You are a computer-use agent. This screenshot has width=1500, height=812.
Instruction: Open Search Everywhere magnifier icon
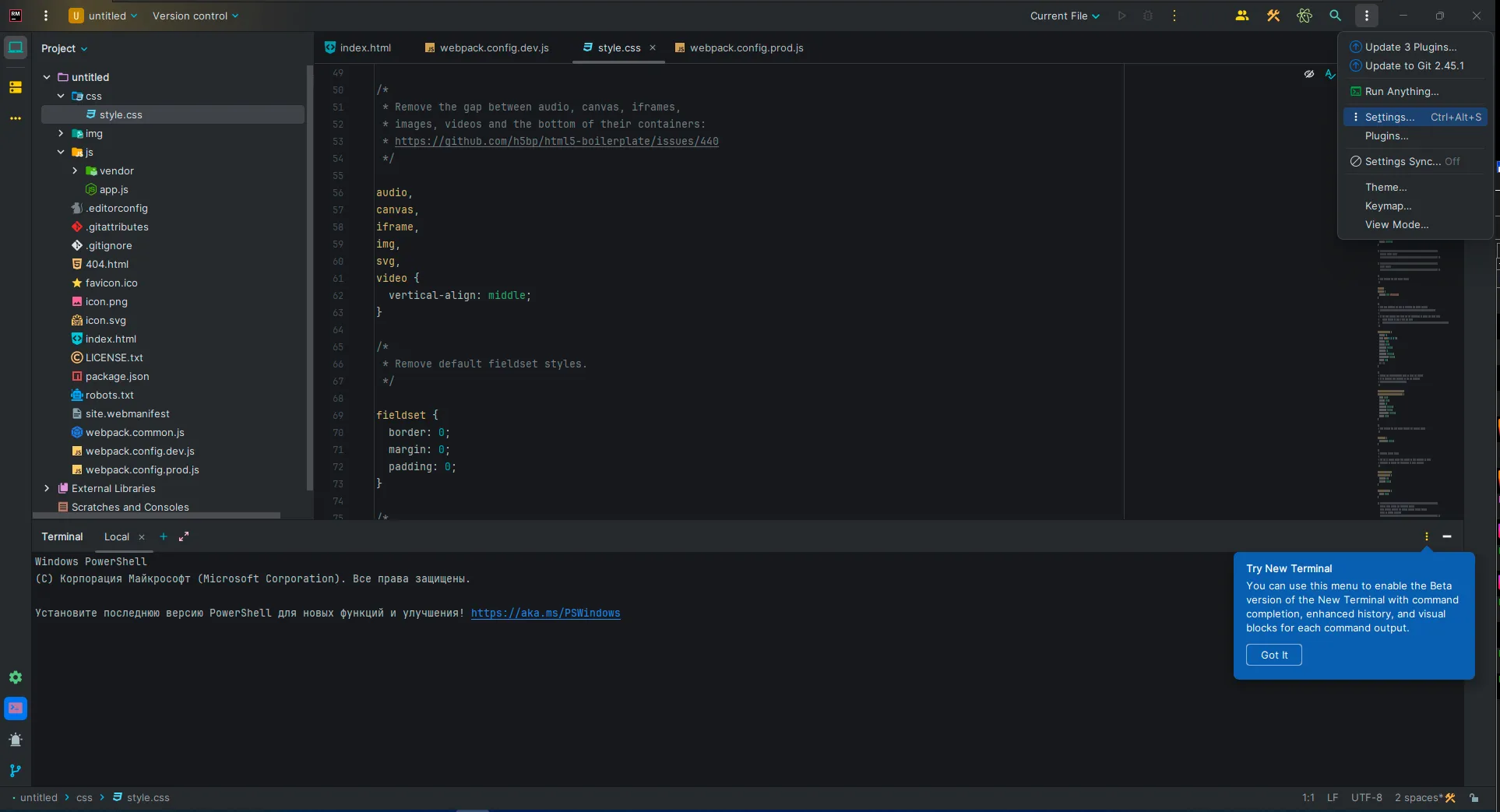(1335, 16)
